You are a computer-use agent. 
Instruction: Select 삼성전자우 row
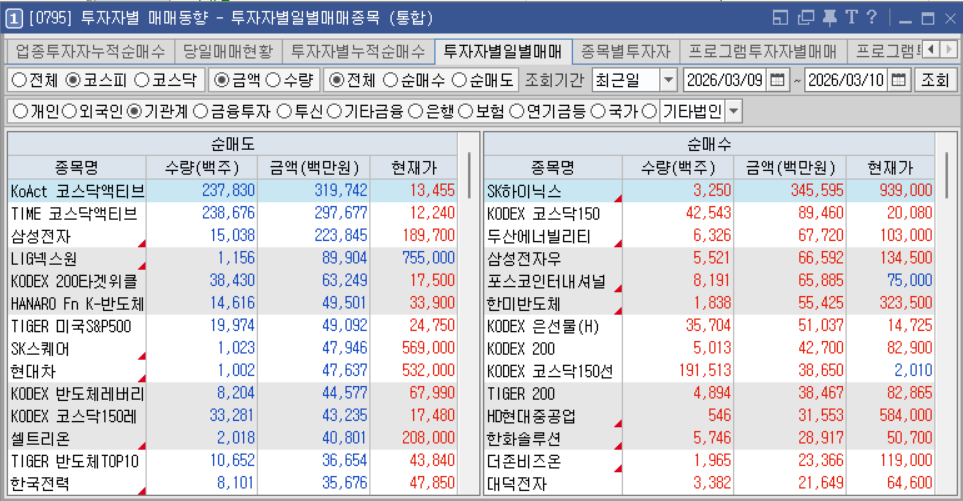pos(709,258)
